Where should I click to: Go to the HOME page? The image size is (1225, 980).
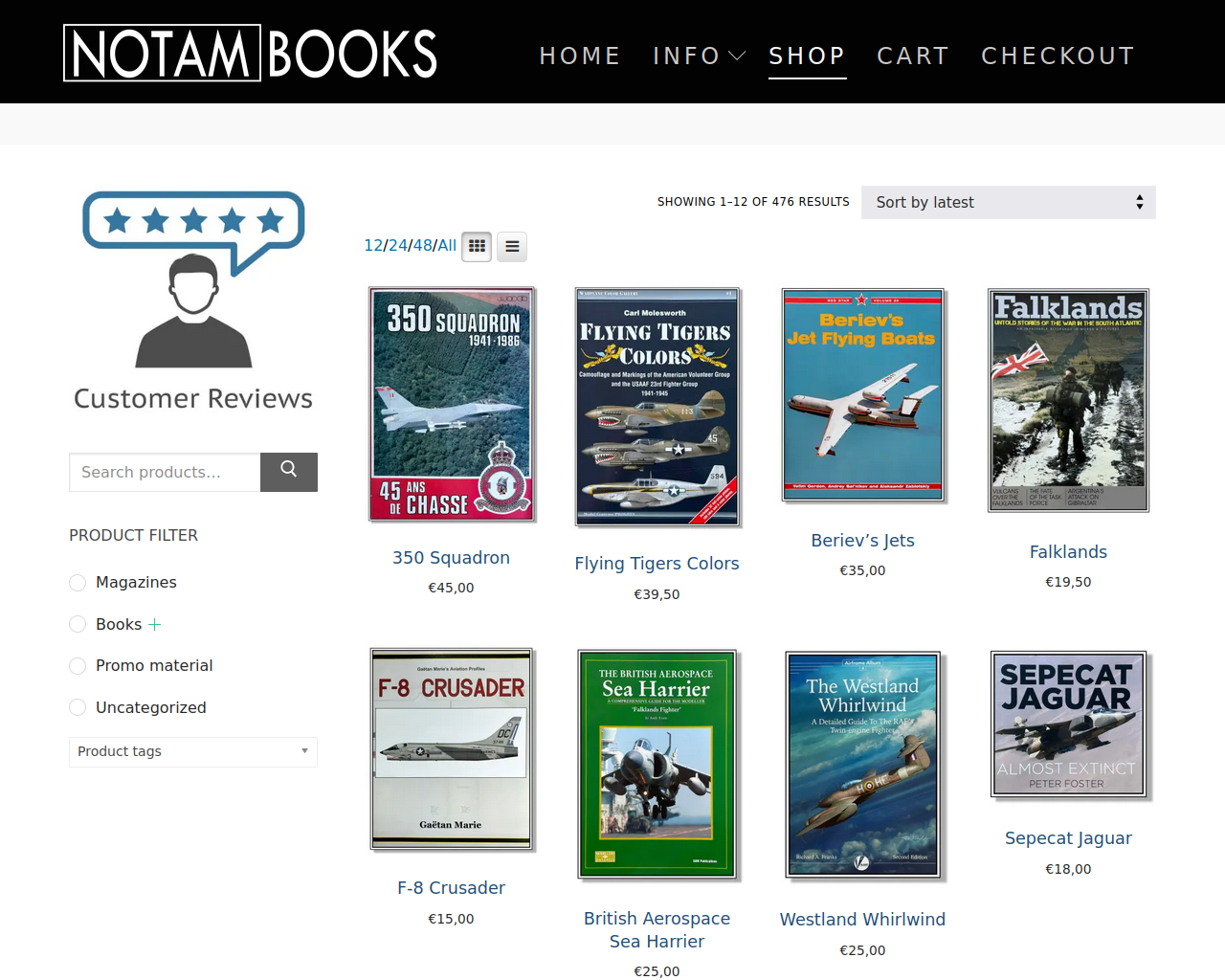tap(580, 56)
